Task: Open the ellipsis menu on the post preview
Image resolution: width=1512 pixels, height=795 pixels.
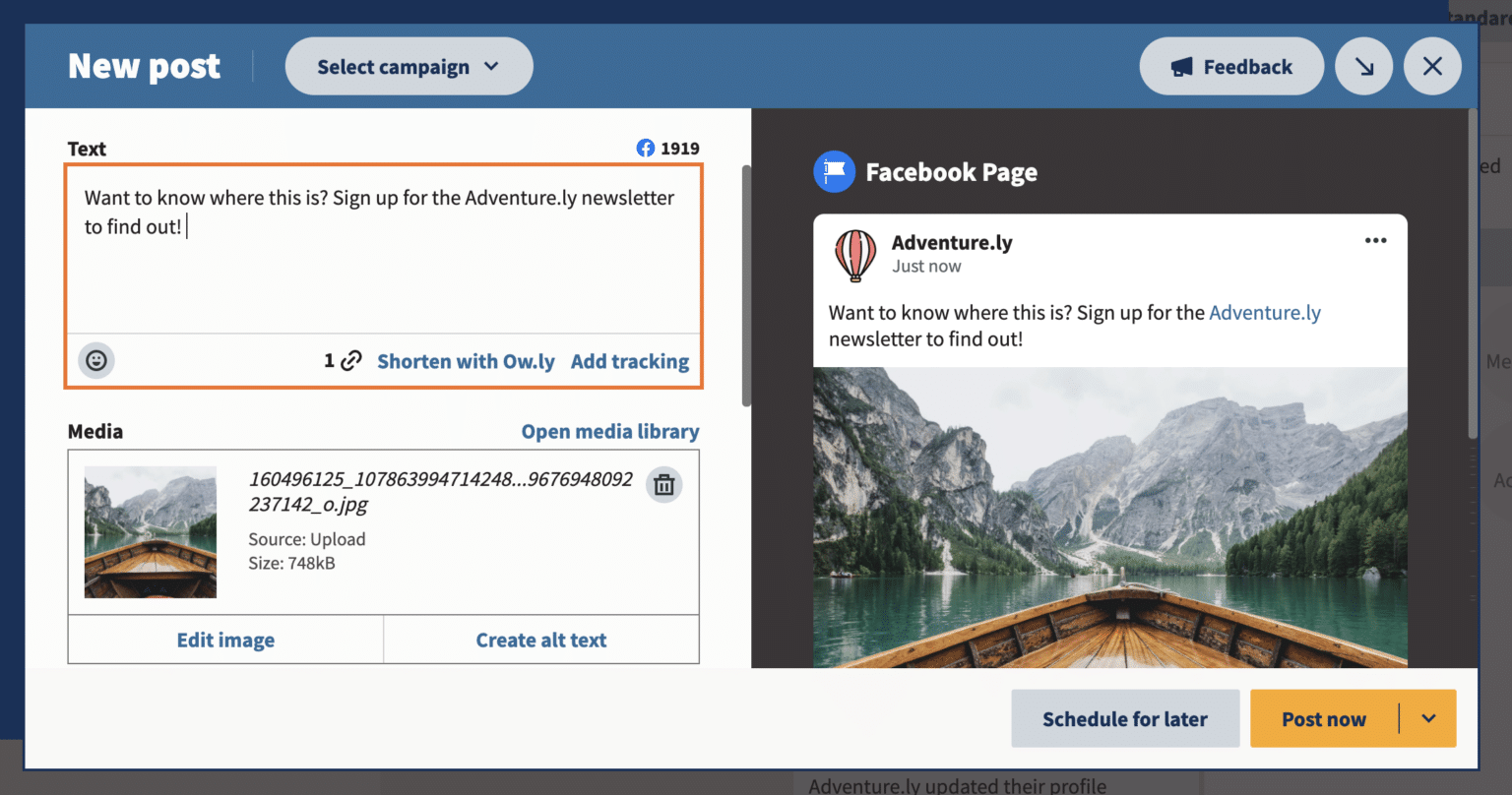Action: point(1375,239)
